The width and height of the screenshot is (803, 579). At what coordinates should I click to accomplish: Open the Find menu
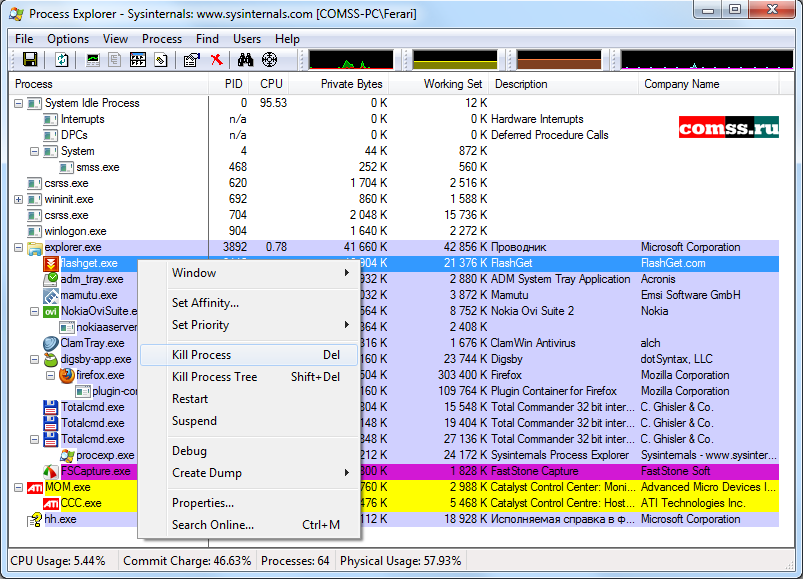(x=207, y=39)
